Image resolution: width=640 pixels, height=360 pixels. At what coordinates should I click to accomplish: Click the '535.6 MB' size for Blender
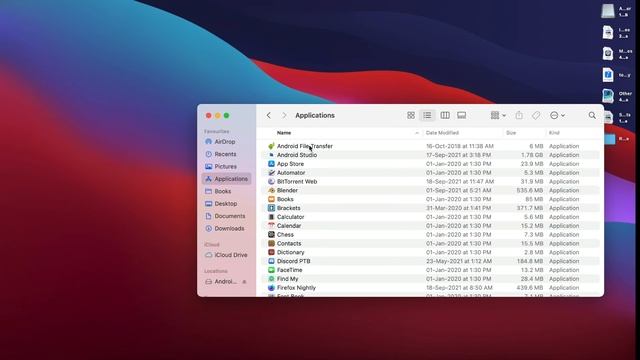click(x=530, y=190)
